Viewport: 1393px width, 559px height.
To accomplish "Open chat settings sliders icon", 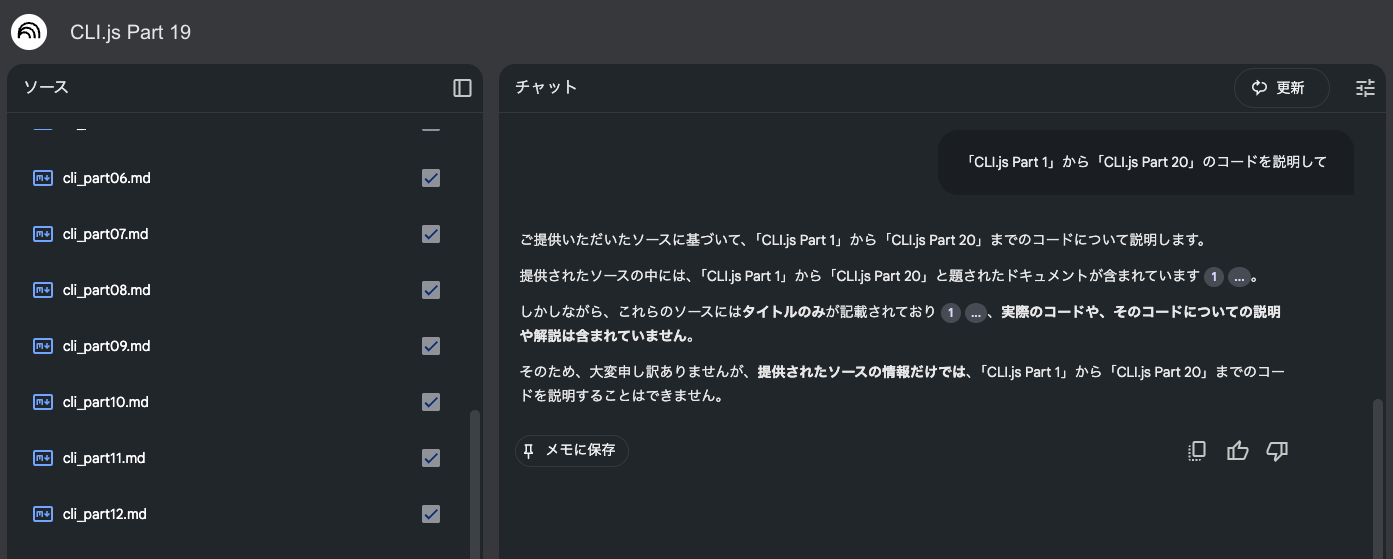I will [x=1365, y=88].
